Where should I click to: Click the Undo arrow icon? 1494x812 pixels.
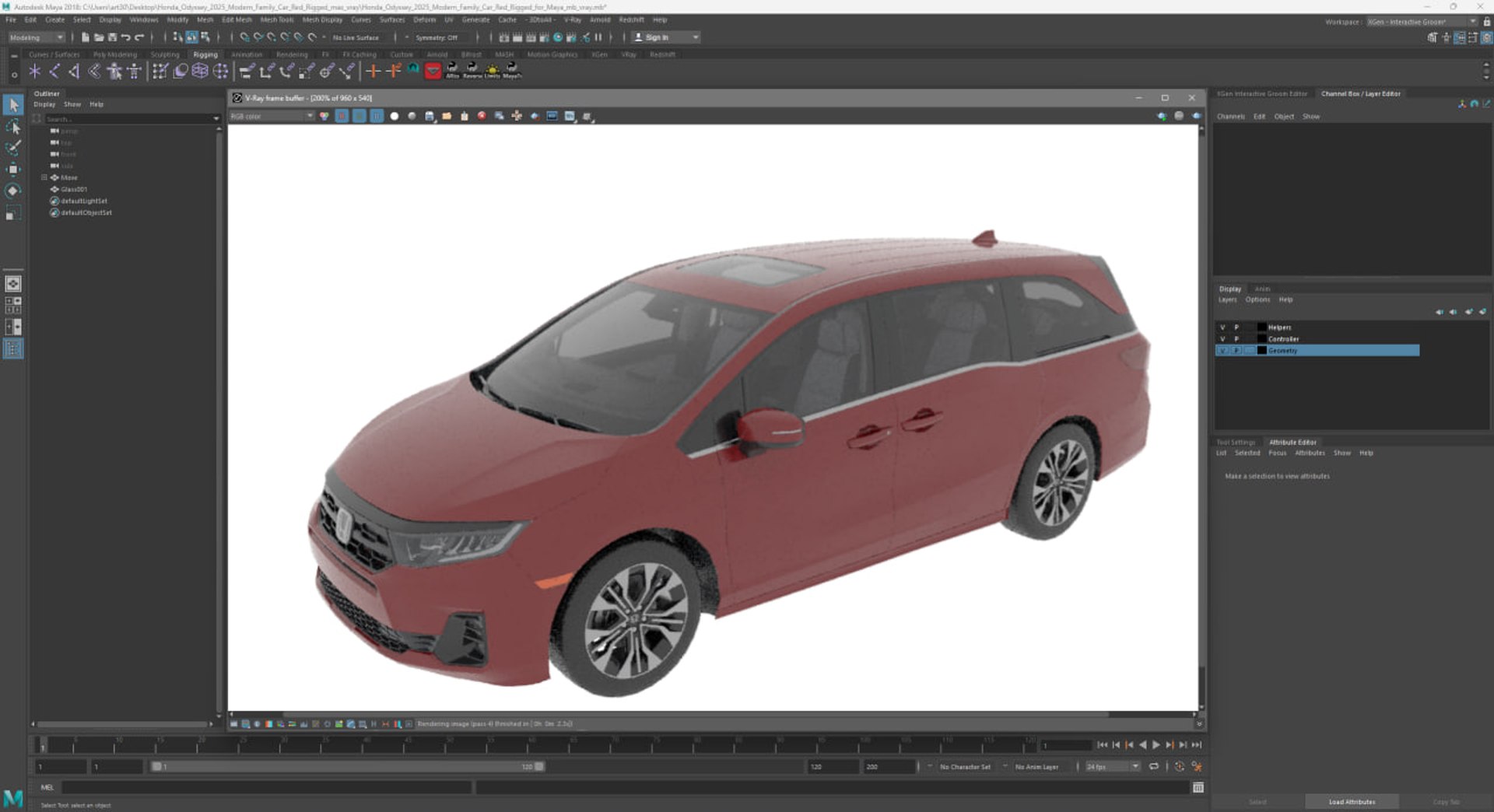point(126,37)
